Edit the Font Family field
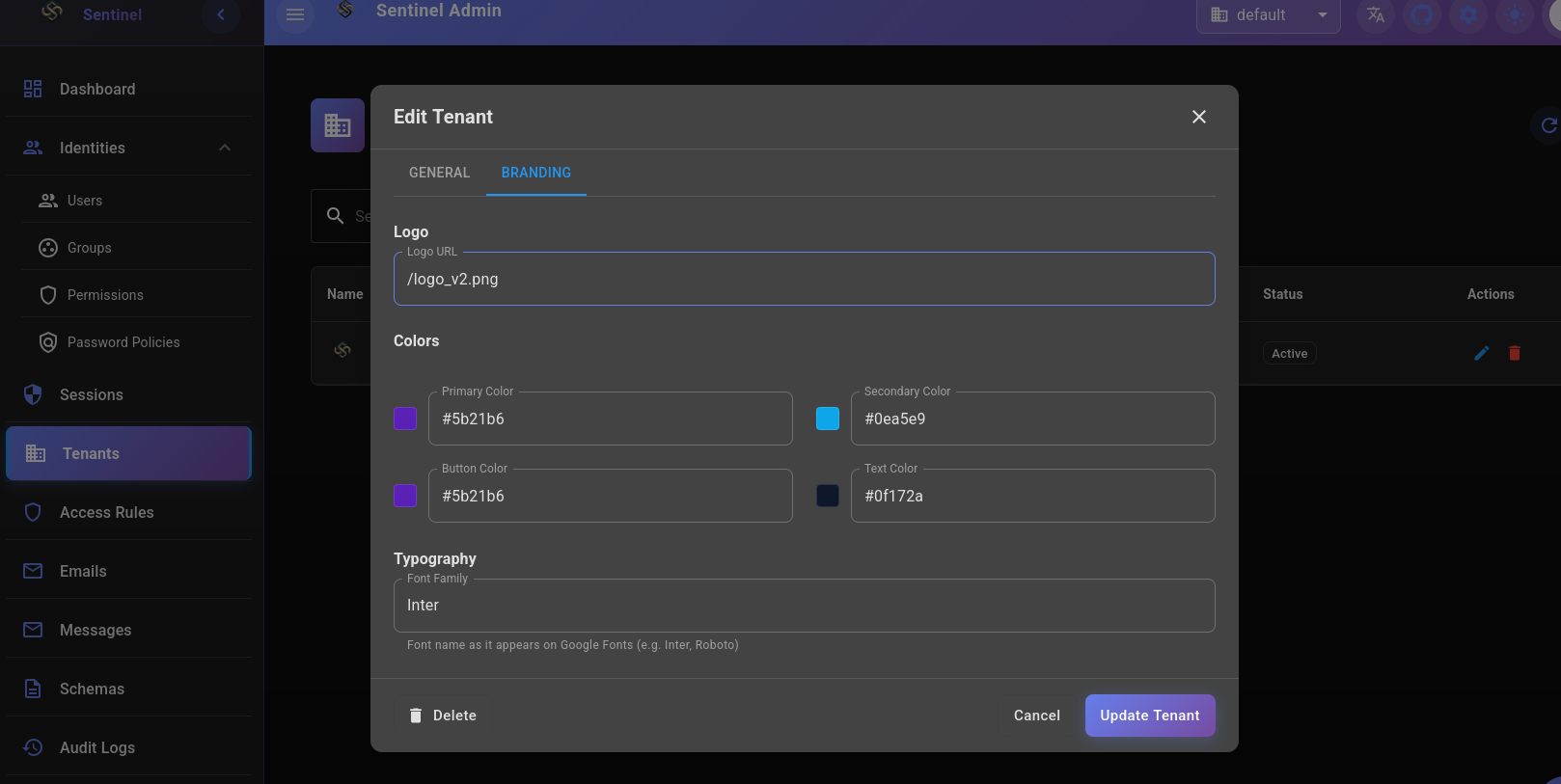1561x784 pixels. pyautogui.click(x=805, y=606)
